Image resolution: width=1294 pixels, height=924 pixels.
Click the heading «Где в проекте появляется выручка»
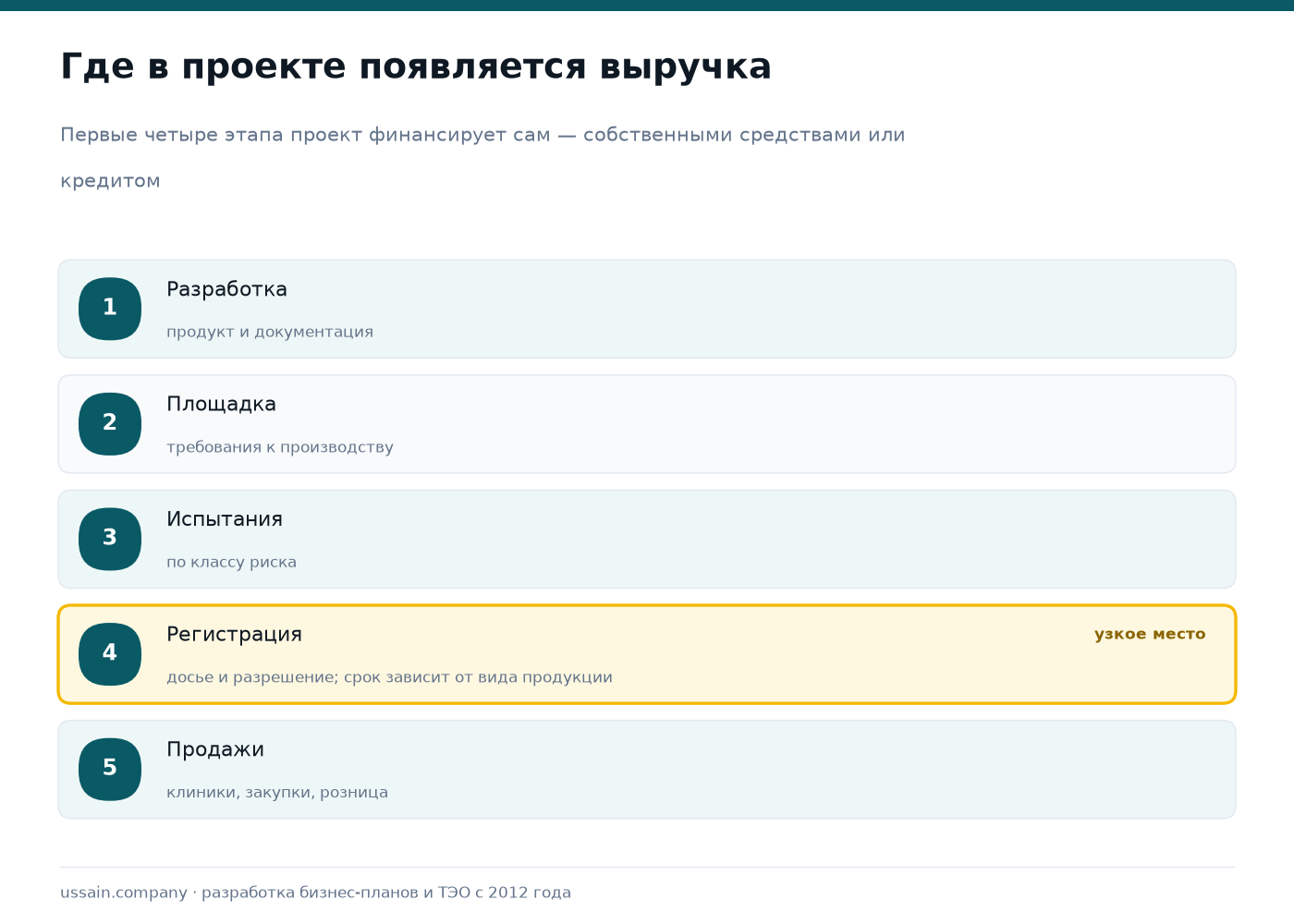coord(416,67)
